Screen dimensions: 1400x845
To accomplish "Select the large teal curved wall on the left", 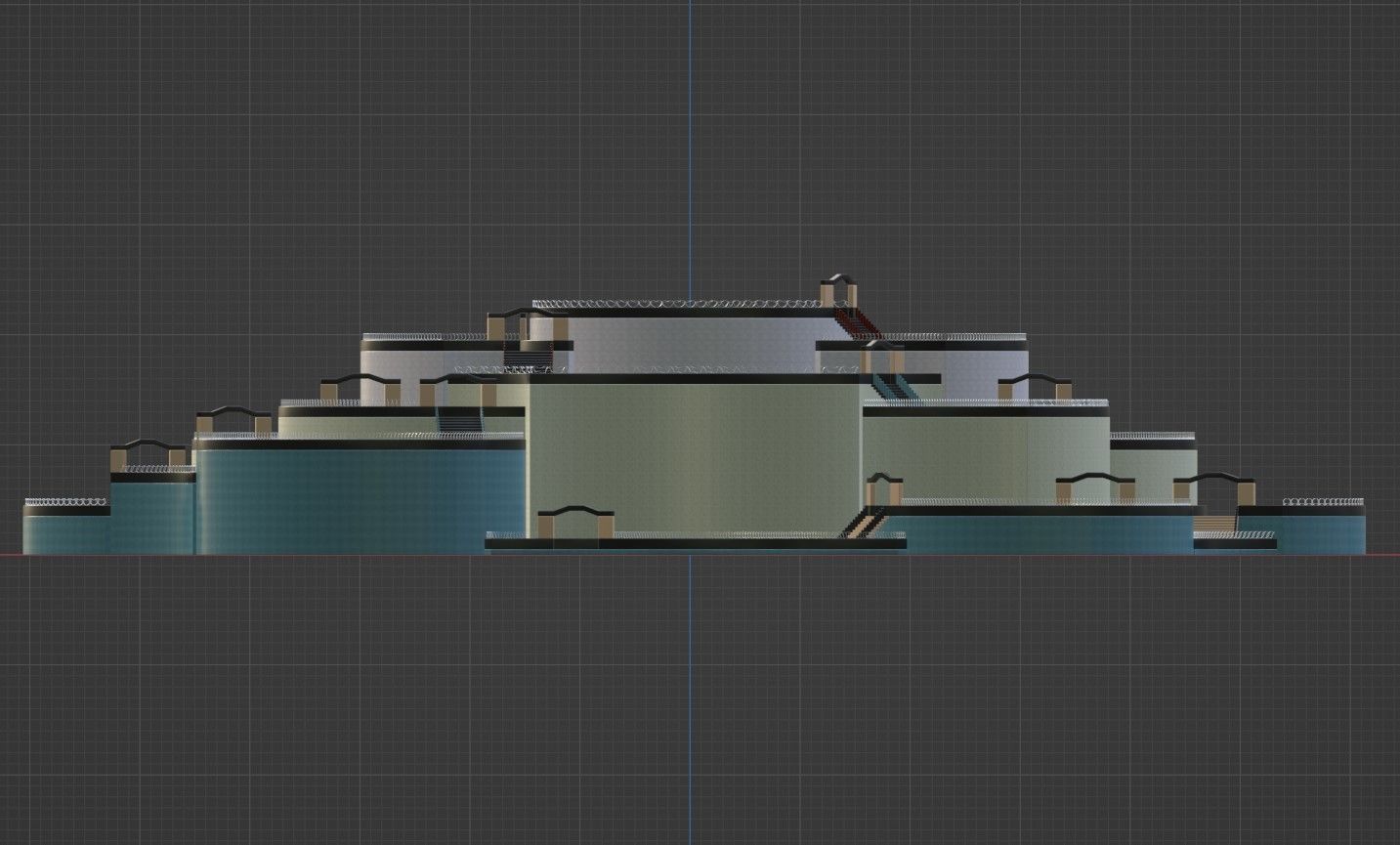I will (x=361, y=501).
